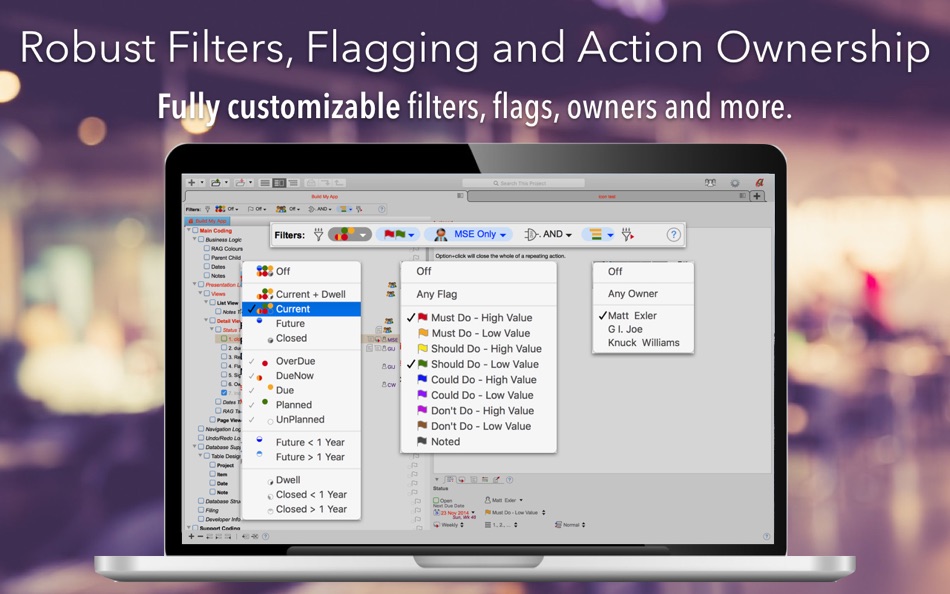Select the Could Do - High Value blue flag
The image size is (950, 594).
click(x=478, y=379)
